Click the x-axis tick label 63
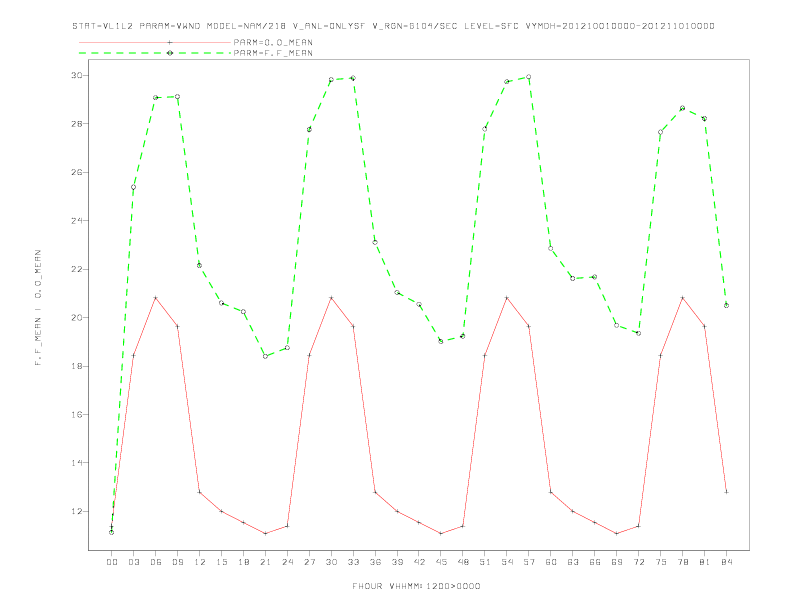The image size is (792, 612). pyautogui.click(x=573, y=562)
